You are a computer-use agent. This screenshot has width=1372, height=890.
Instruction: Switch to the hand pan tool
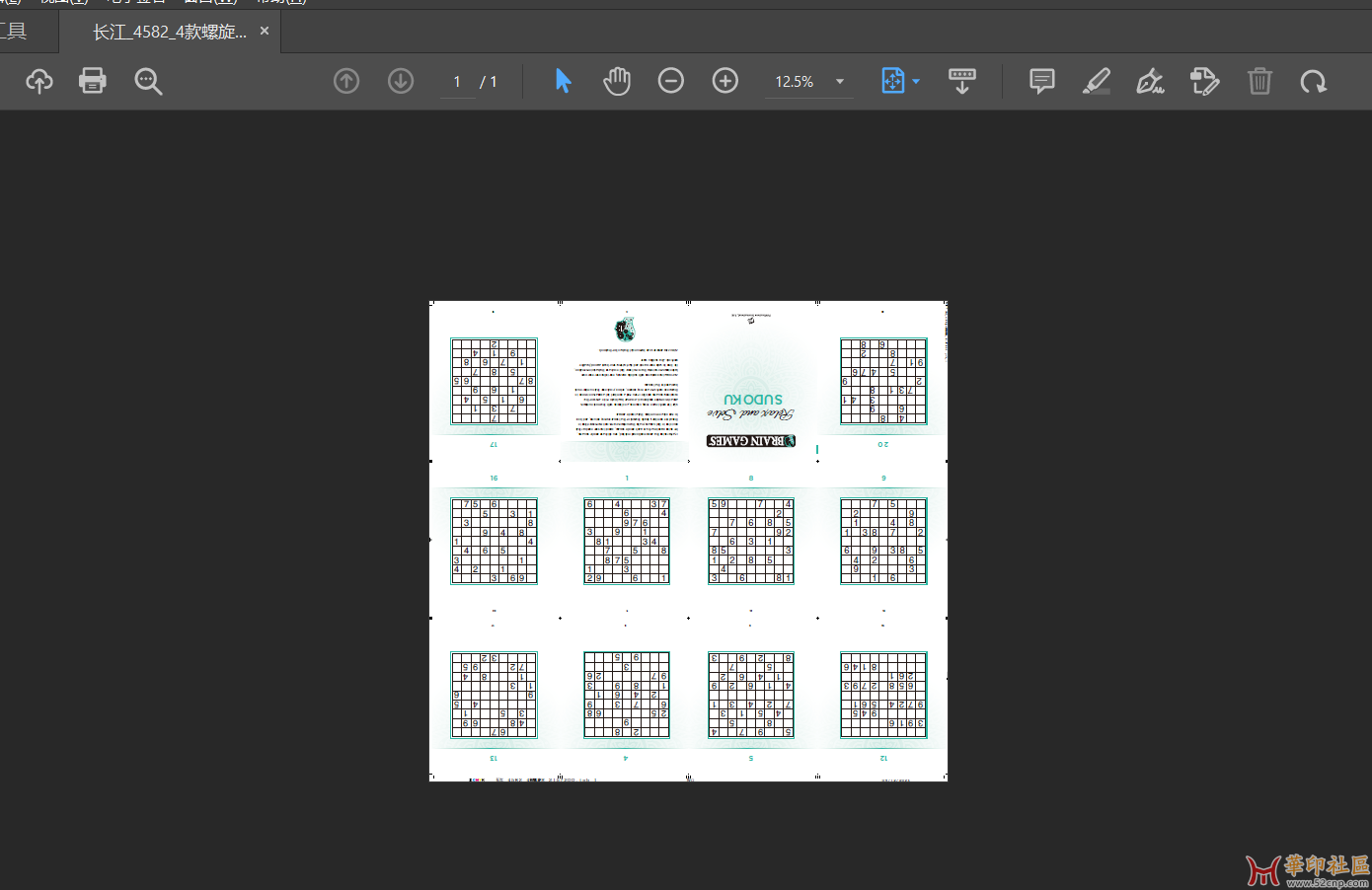(617, 81)
